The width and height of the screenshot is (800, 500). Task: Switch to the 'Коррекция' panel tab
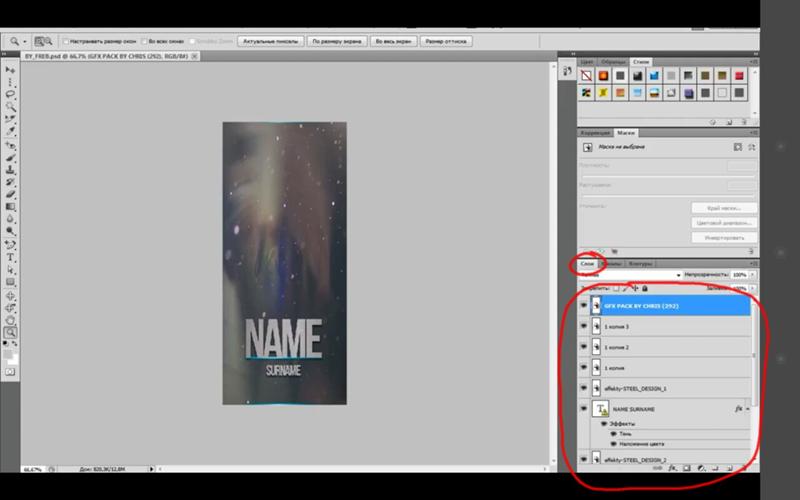pyautogui.click(x=595, y=133)
